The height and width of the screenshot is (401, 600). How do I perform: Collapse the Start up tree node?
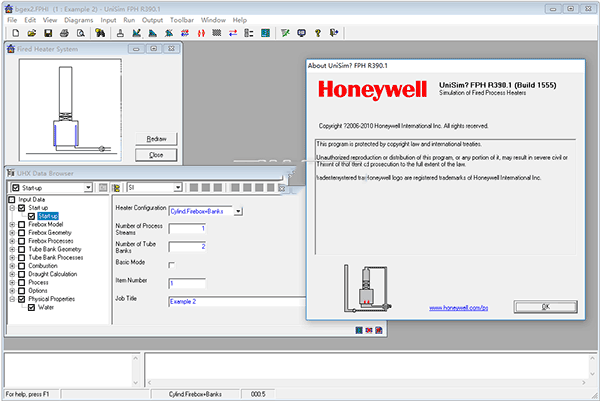tap(12, 208)
